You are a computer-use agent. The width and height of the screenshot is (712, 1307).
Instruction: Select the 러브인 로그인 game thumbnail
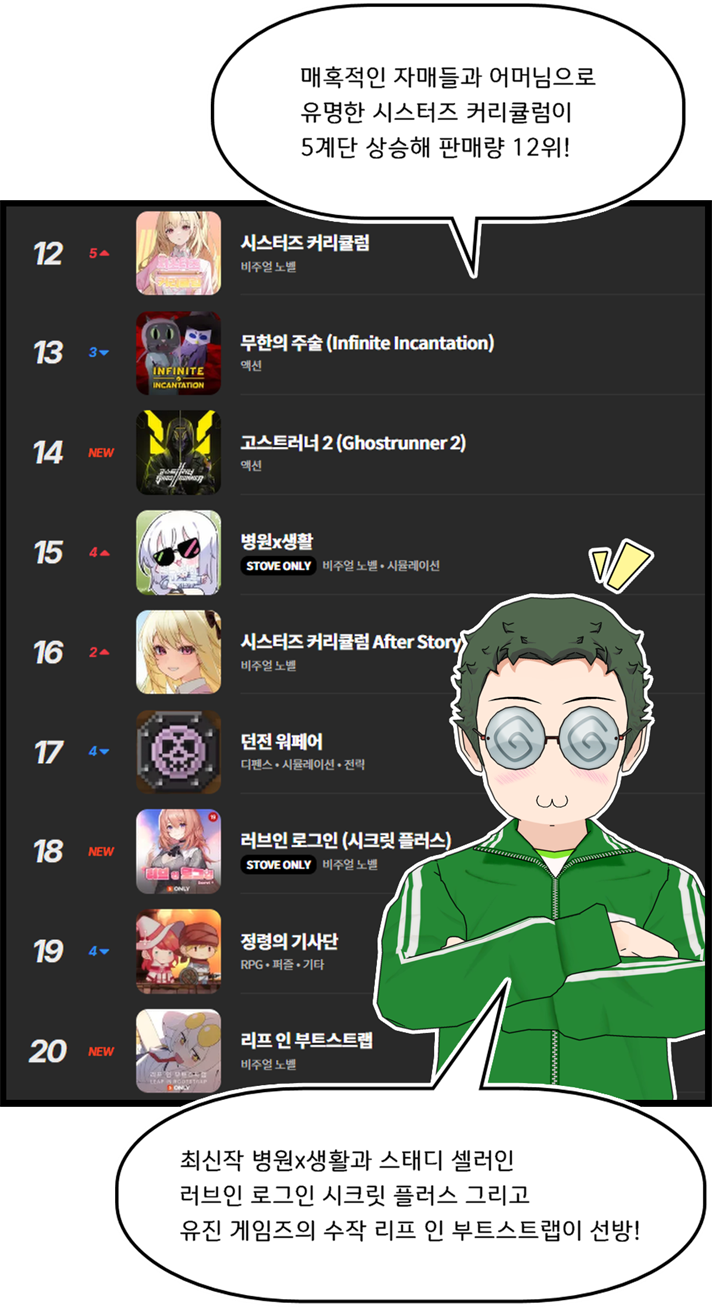coord(178,851)
